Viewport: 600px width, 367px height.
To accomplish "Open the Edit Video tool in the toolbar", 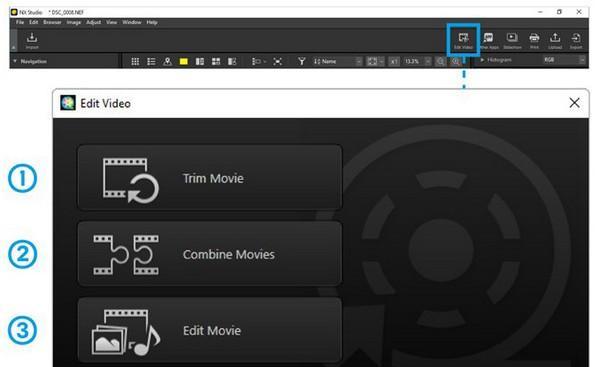I will point(463,41).
